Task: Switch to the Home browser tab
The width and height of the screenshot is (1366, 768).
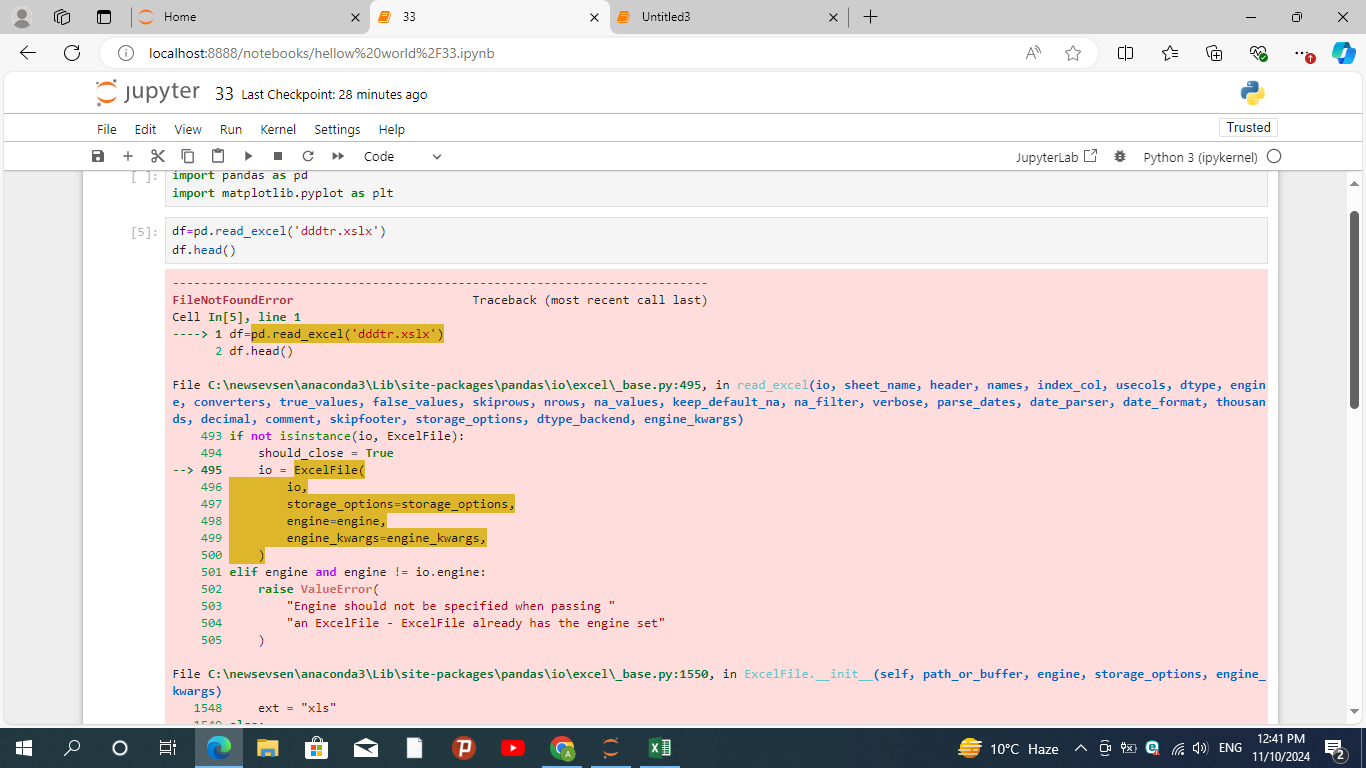Action: click(250, 17)
